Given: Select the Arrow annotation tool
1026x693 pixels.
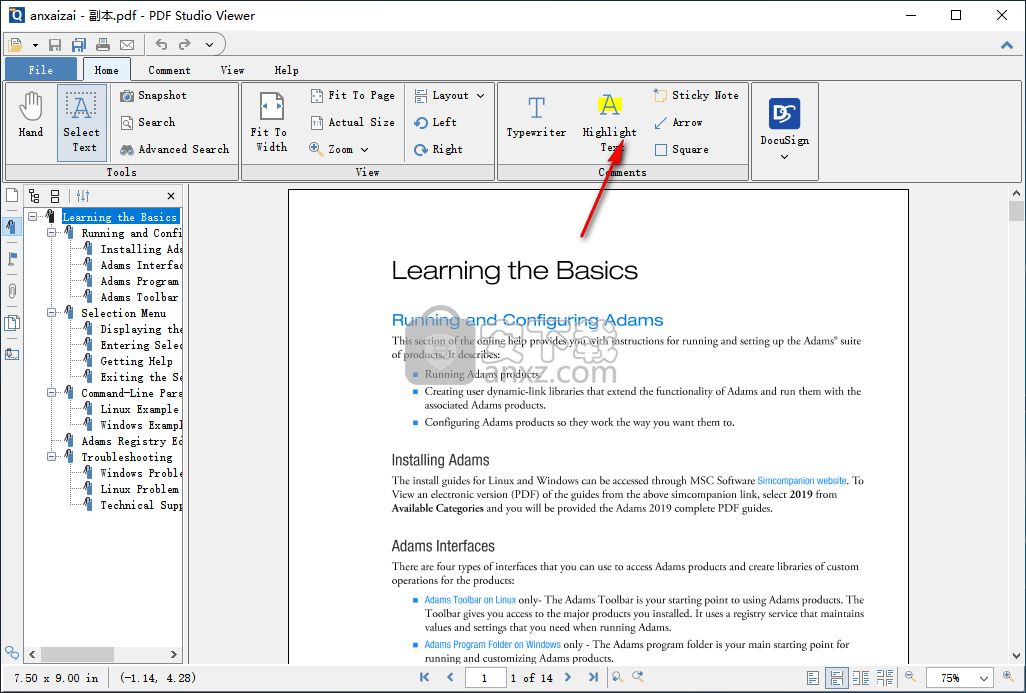Looking at the screenshot, I should click(678, 122).
